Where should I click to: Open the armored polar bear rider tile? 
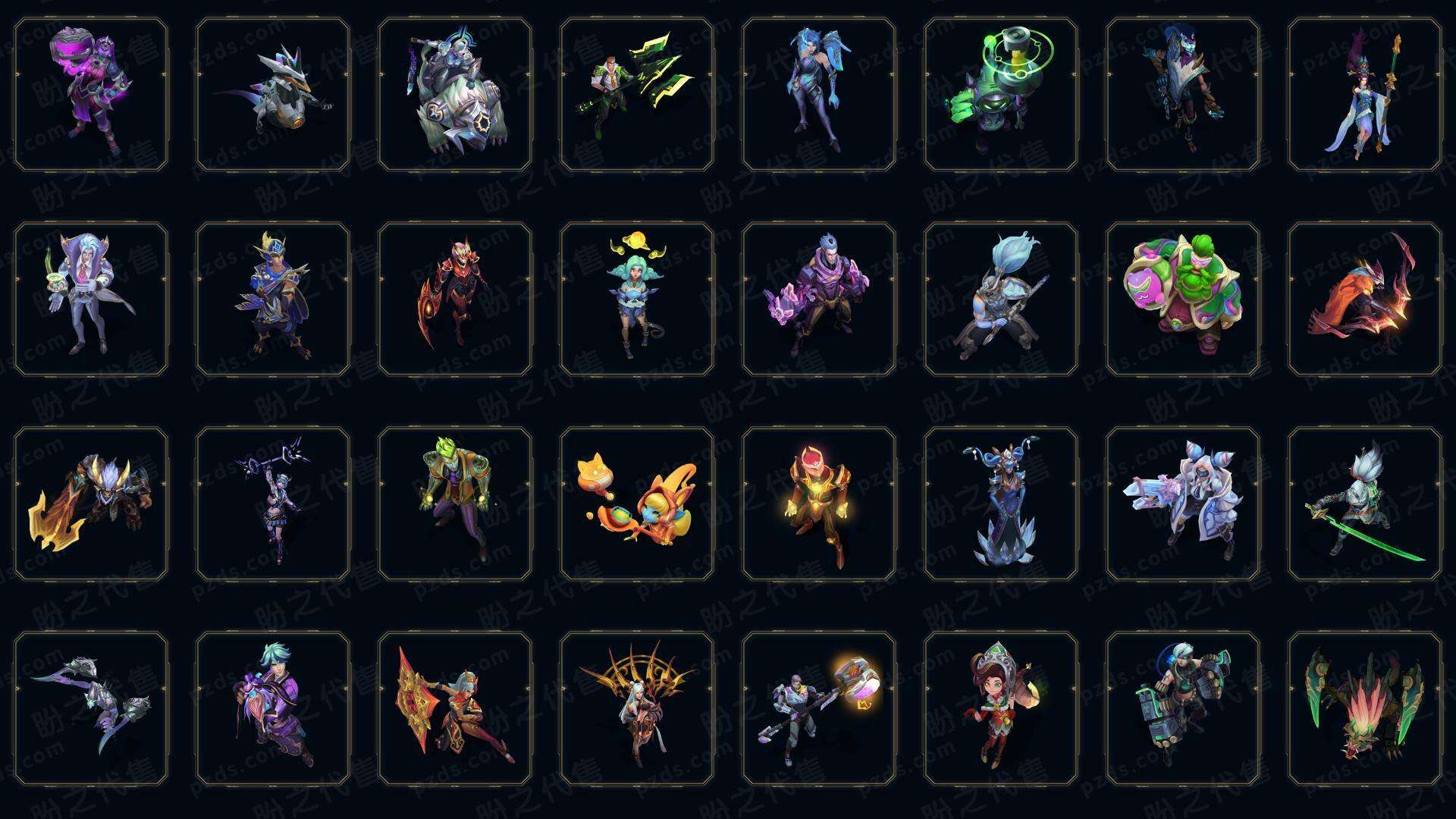click(x=455, y=94)
